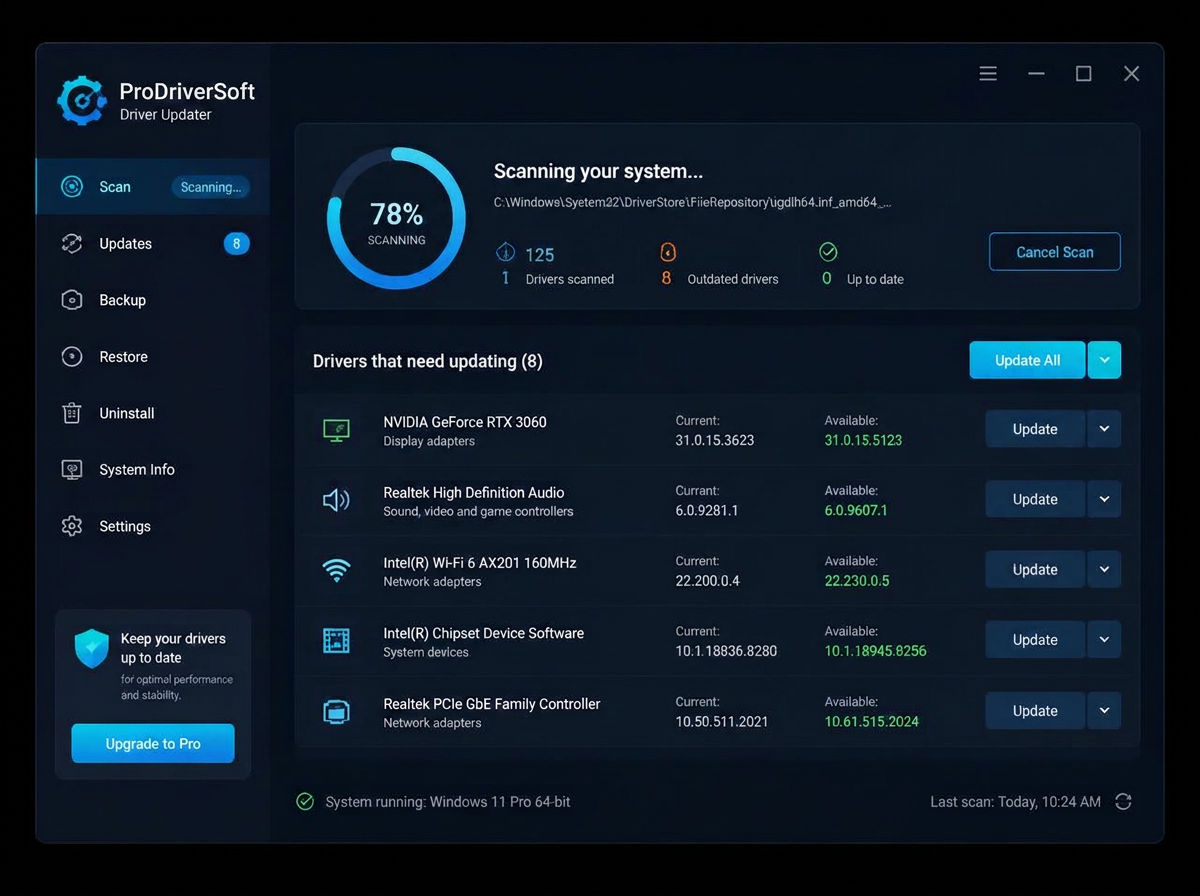
Task: Click the green up-to-date checkmark icon
Action: [828, 252]
